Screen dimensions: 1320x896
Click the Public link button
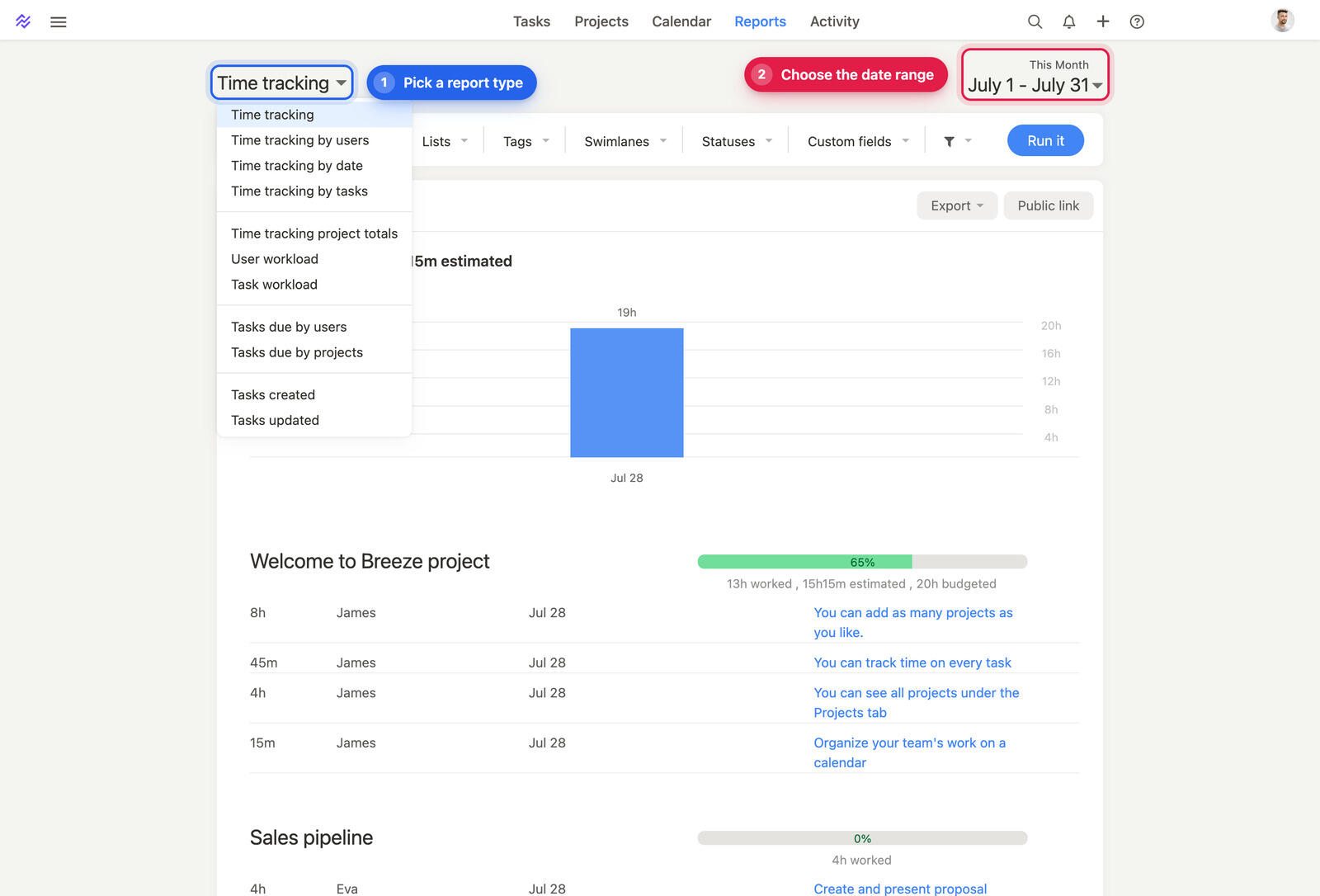pyautogui.click(x=1048, y=205)
